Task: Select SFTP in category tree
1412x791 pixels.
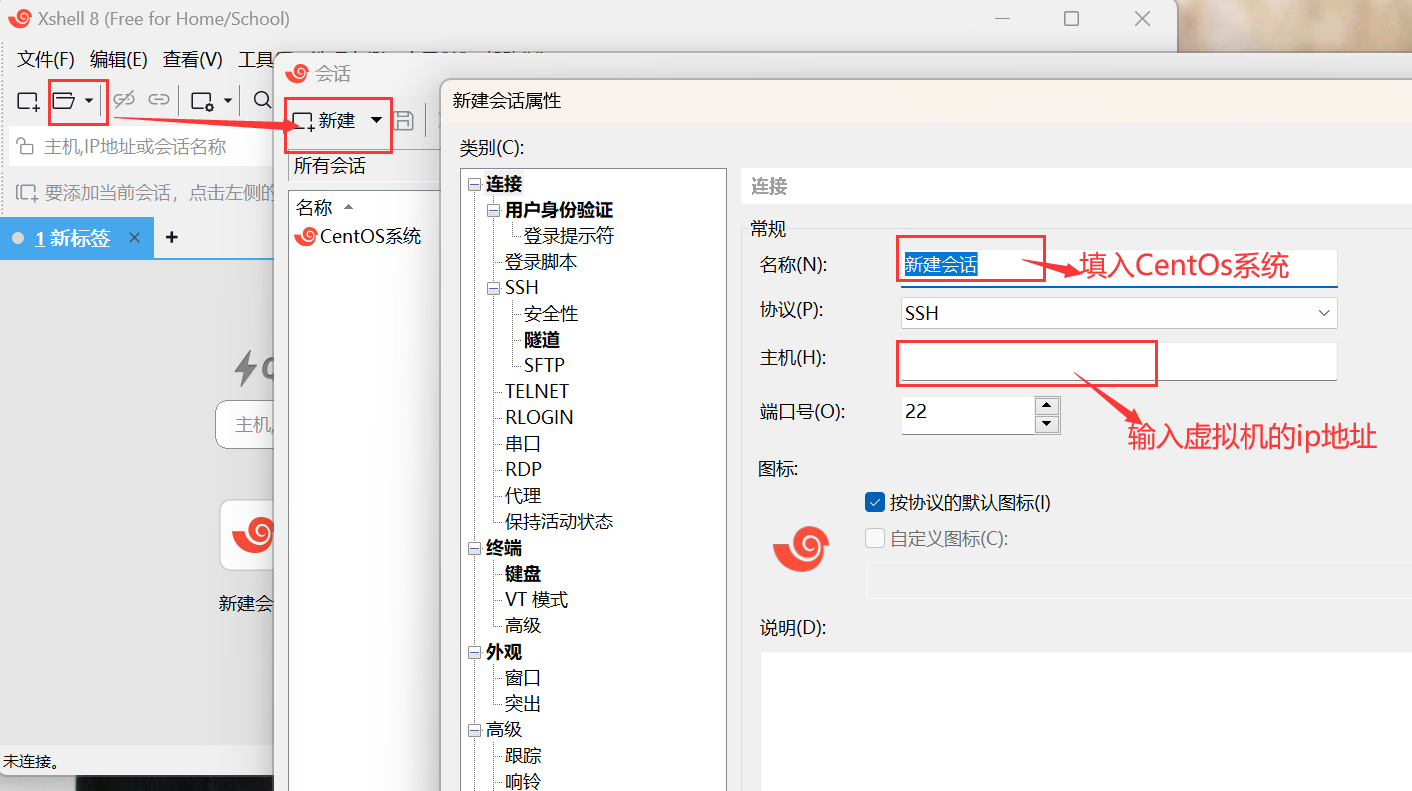Action: pyautogui.click(x=544, y=365)
